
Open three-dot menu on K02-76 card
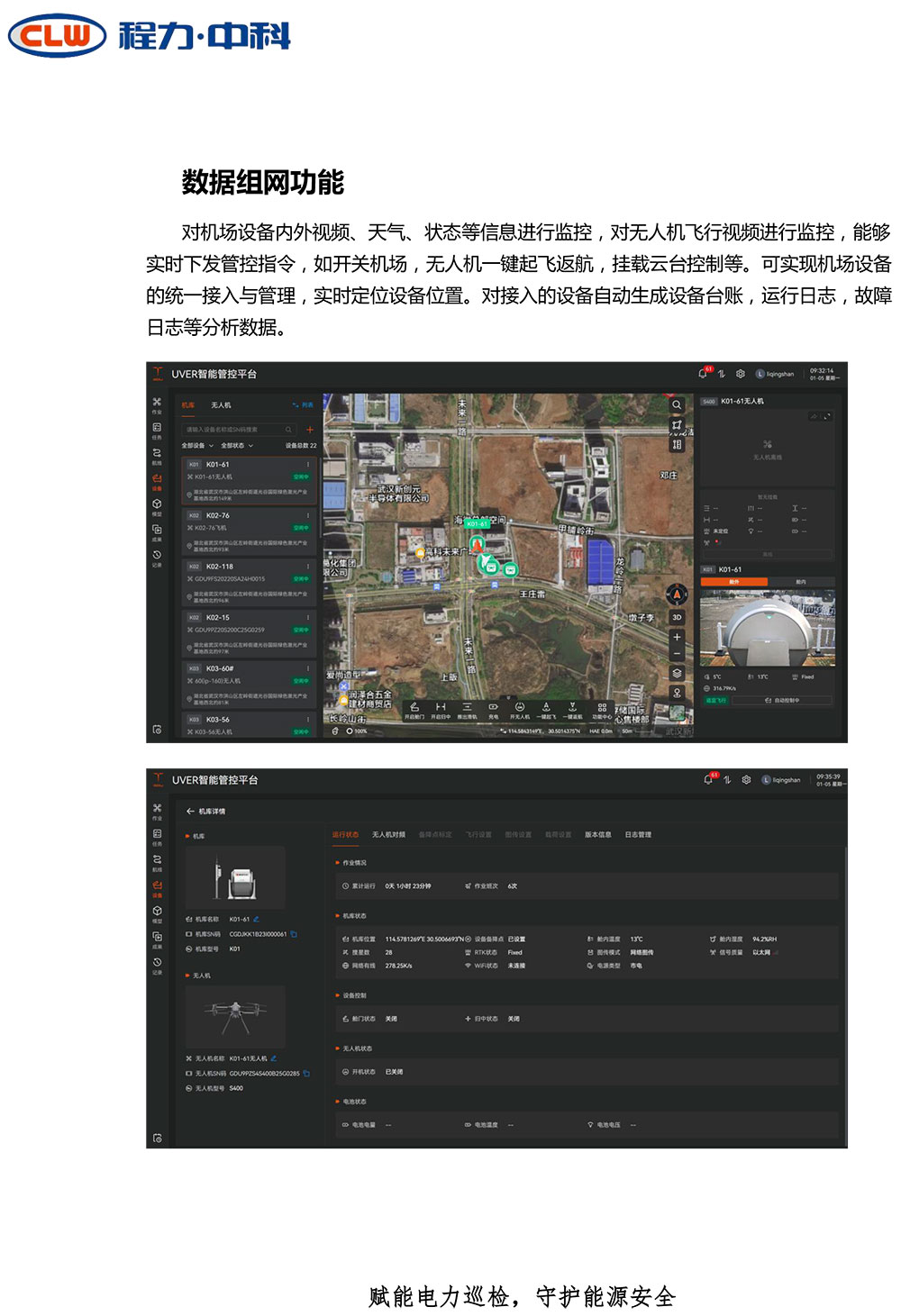(x=308, y=516)
